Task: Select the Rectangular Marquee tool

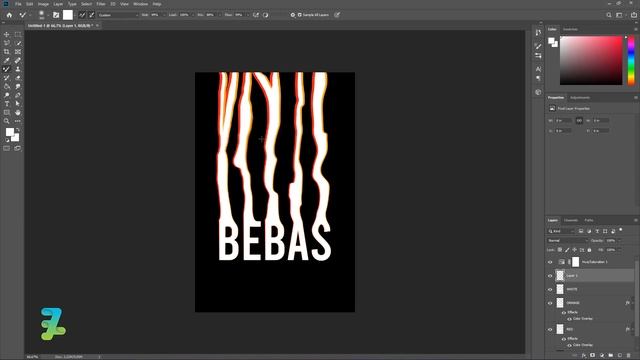Action: pyautogui.click(x=18, y=34)
